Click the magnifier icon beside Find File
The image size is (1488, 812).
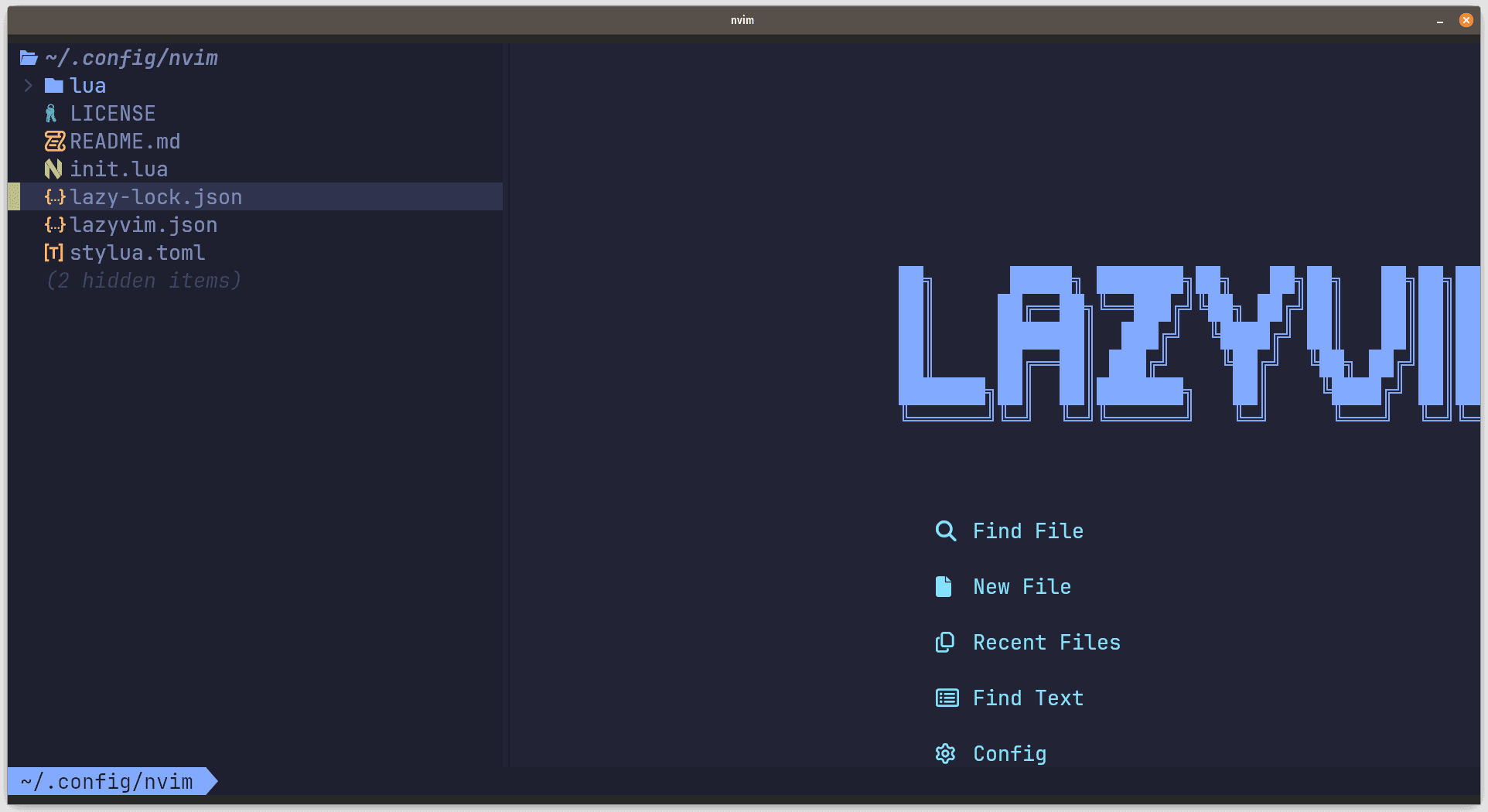click(946, 531)
